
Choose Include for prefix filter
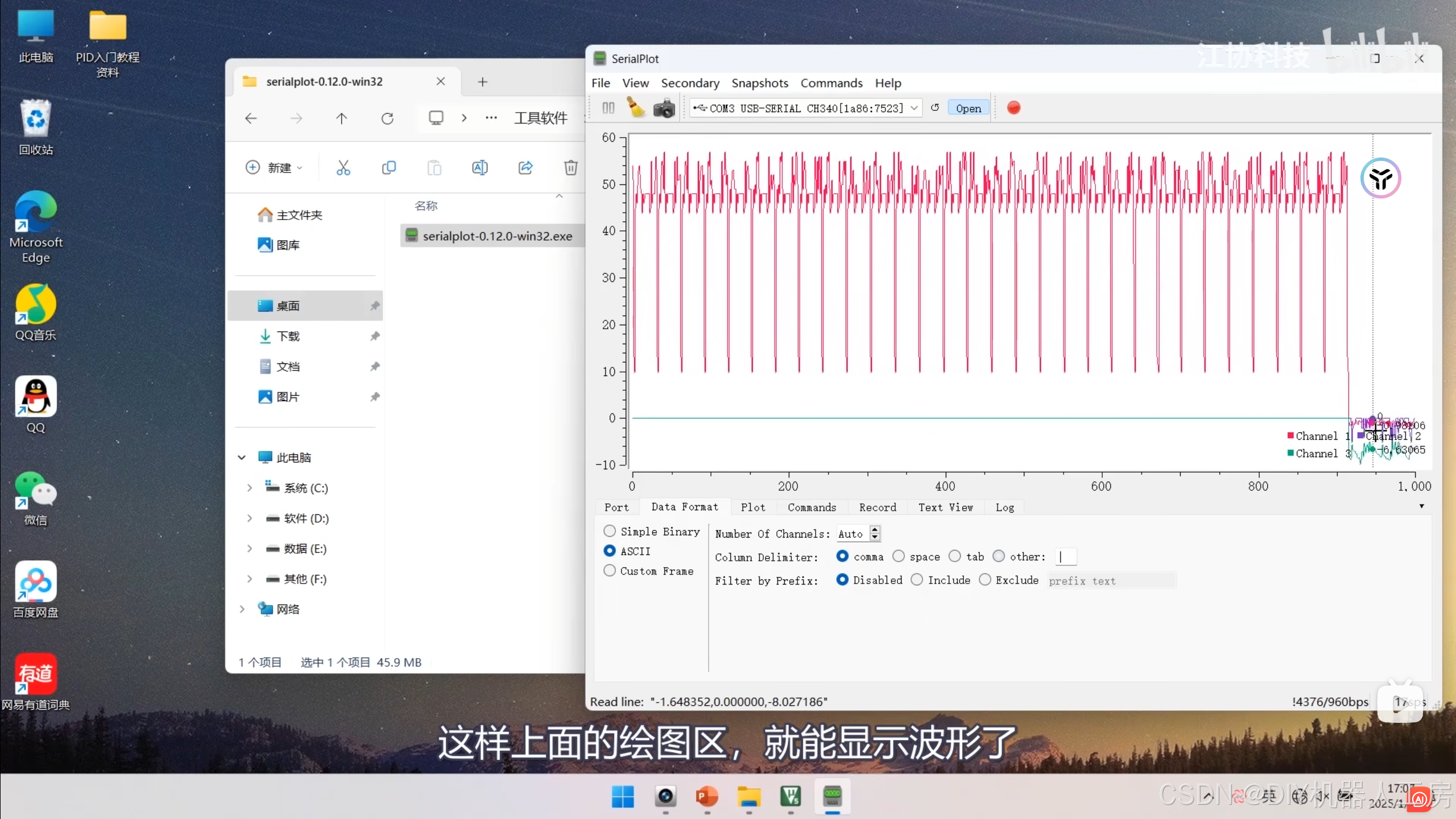[x=917, y=580]
